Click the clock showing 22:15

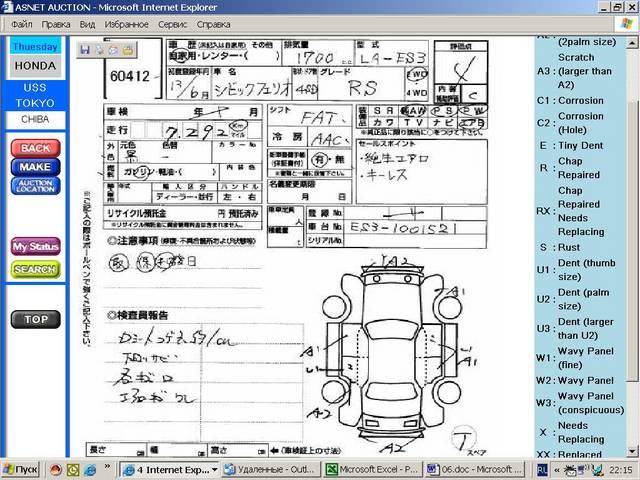[621, 470]
